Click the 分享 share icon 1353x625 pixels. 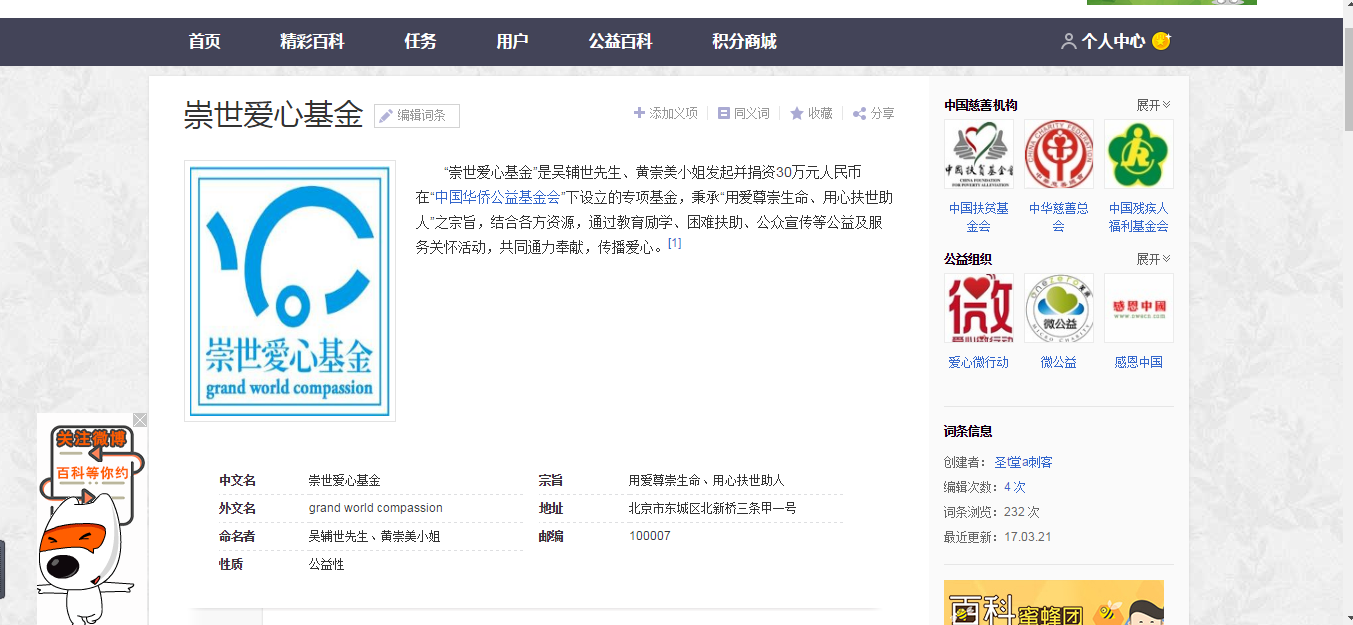click(x=859, y=113)
